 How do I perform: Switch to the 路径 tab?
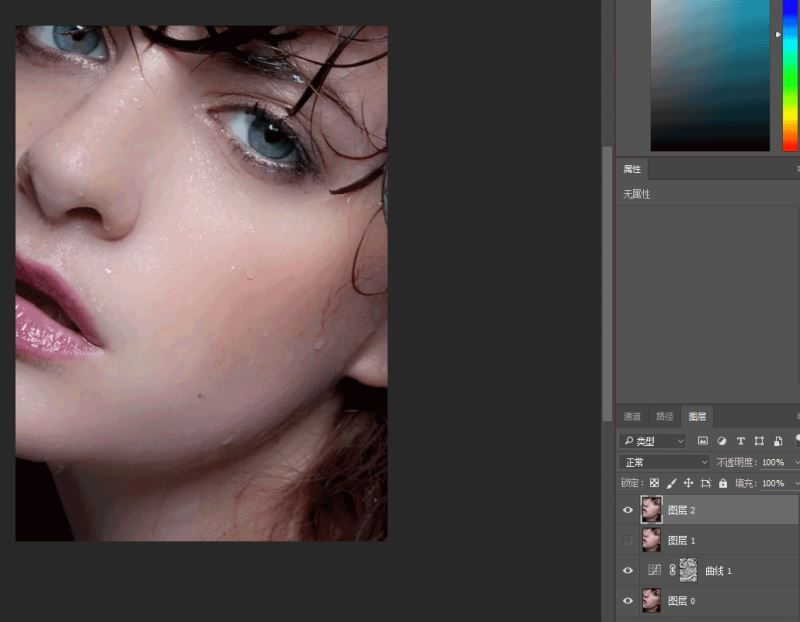(x=664, y=416)
